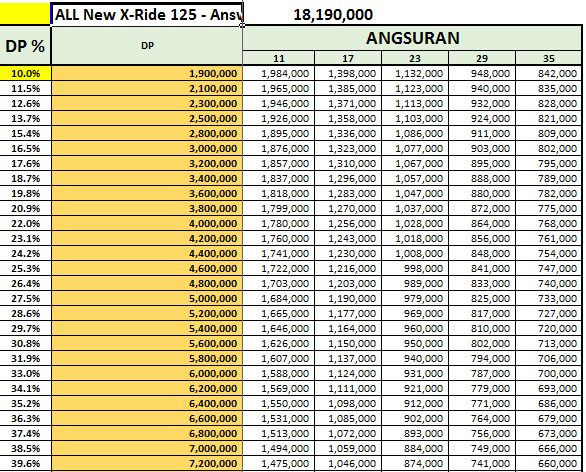Click installment value 761,000
Screen dimensions: 586x472
pos(549,238)
